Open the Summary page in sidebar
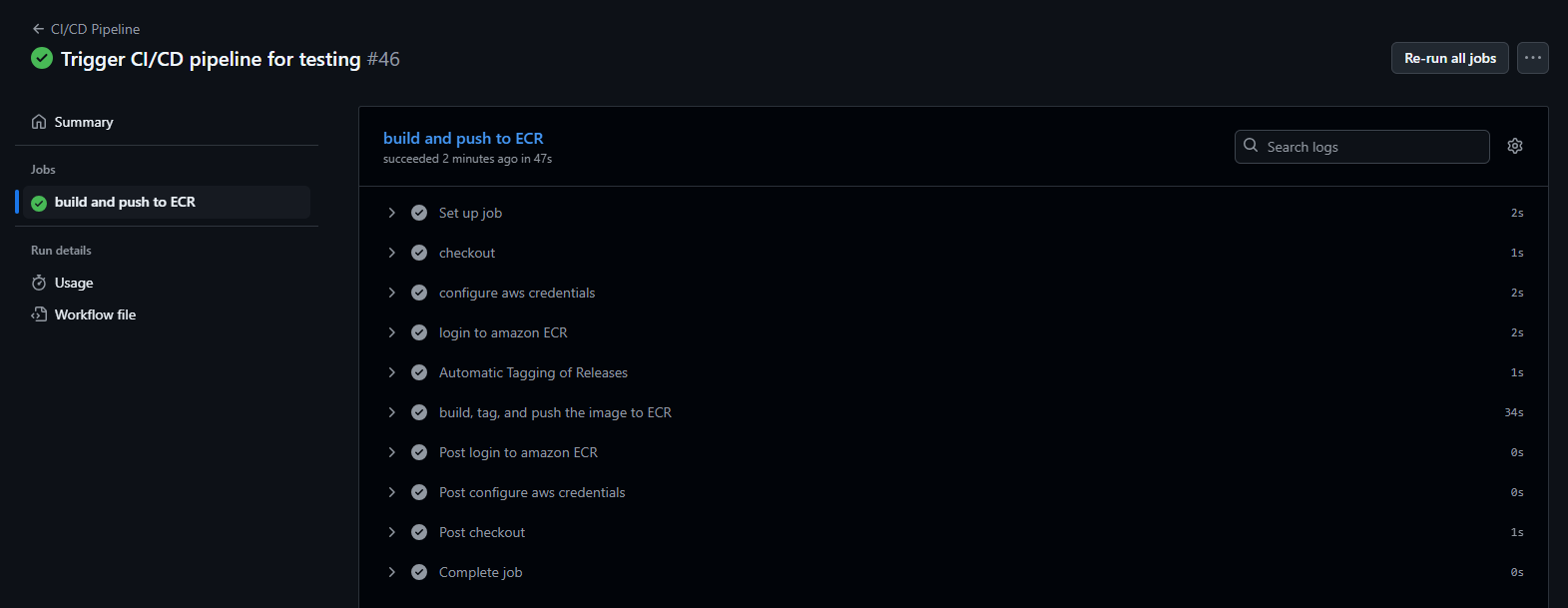Image resolution: width=1568 pixels, height=608 pixels. (84, 122)
